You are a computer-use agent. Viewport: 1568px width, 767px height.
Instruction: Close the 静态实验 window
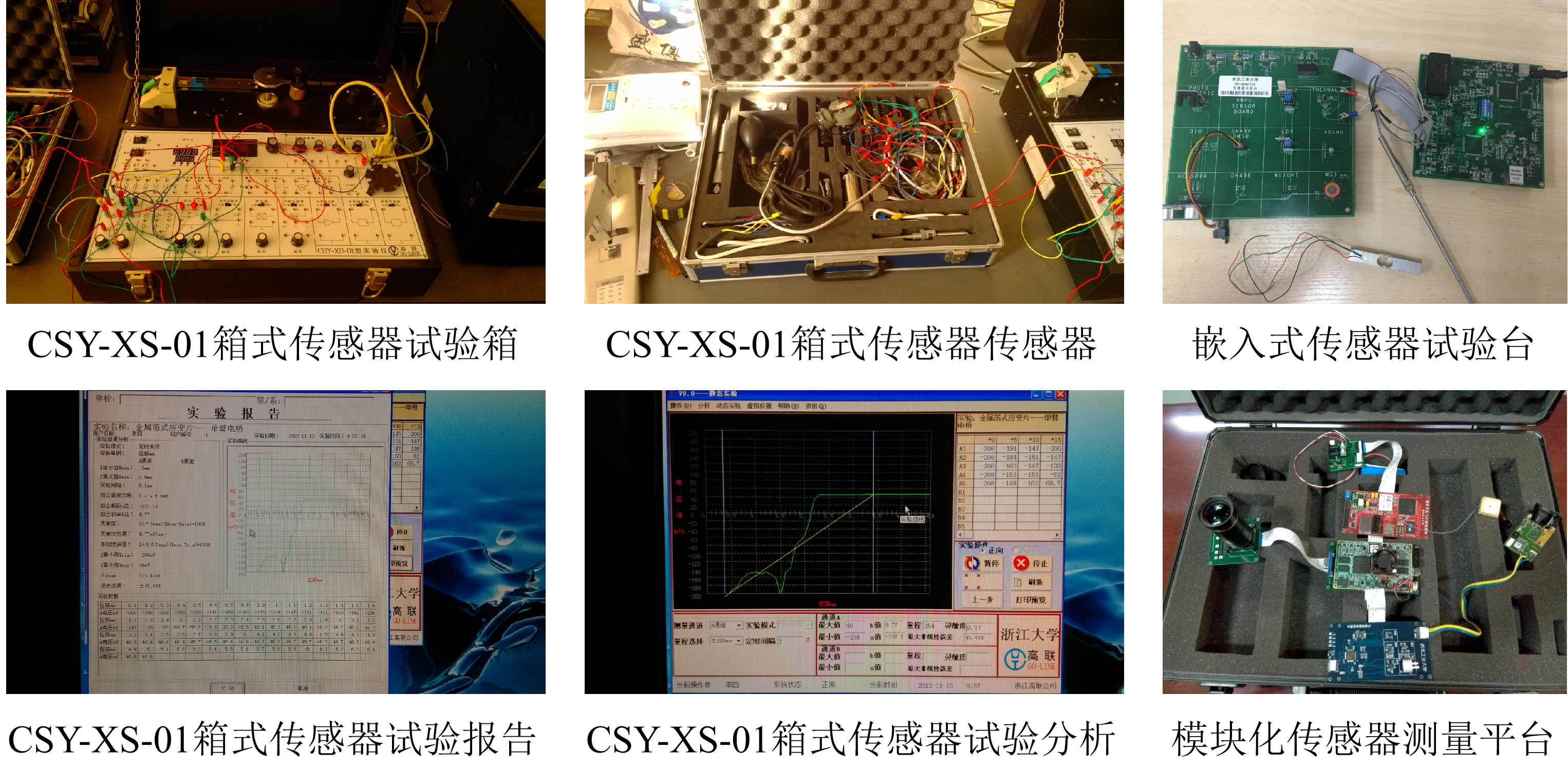(x=1060, y=395)
